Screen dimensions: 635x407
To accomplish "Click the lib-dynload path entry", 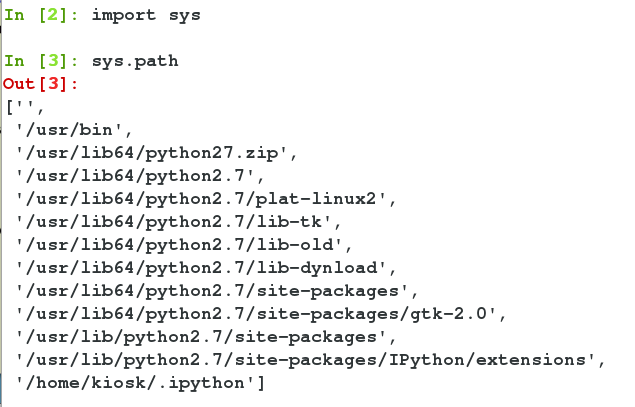I will coord(201,268).
